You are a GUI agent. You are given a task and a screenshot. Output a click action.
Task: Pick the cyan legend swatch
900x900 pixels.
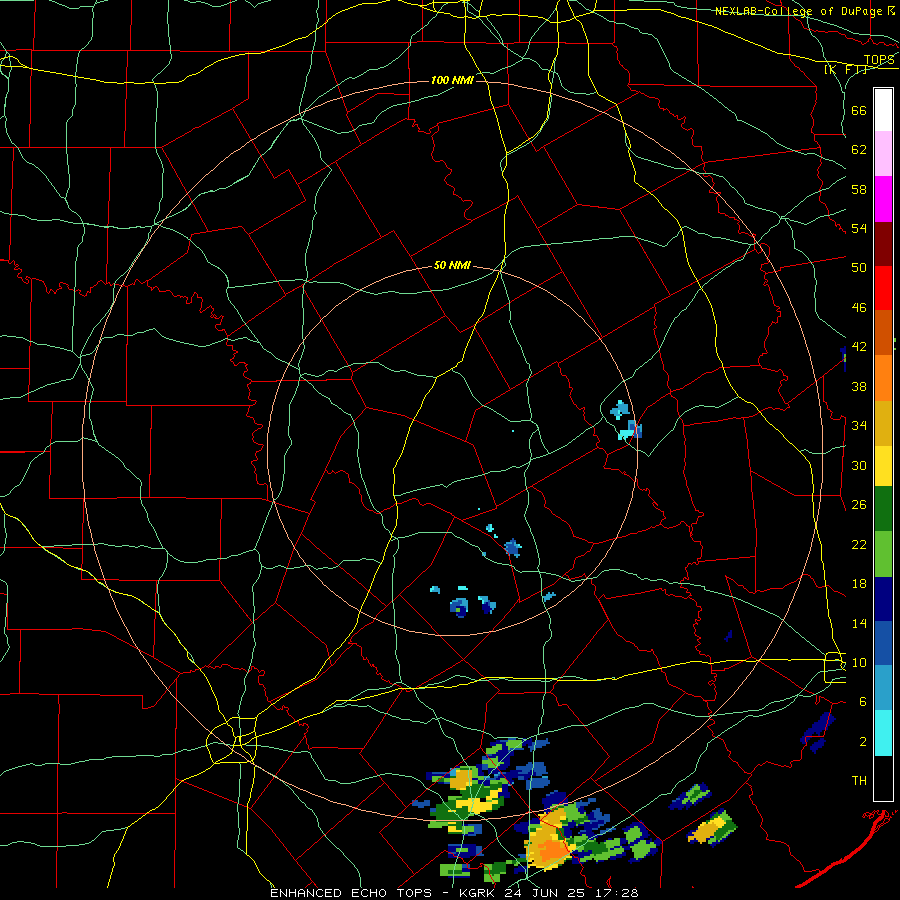[883, 733]
